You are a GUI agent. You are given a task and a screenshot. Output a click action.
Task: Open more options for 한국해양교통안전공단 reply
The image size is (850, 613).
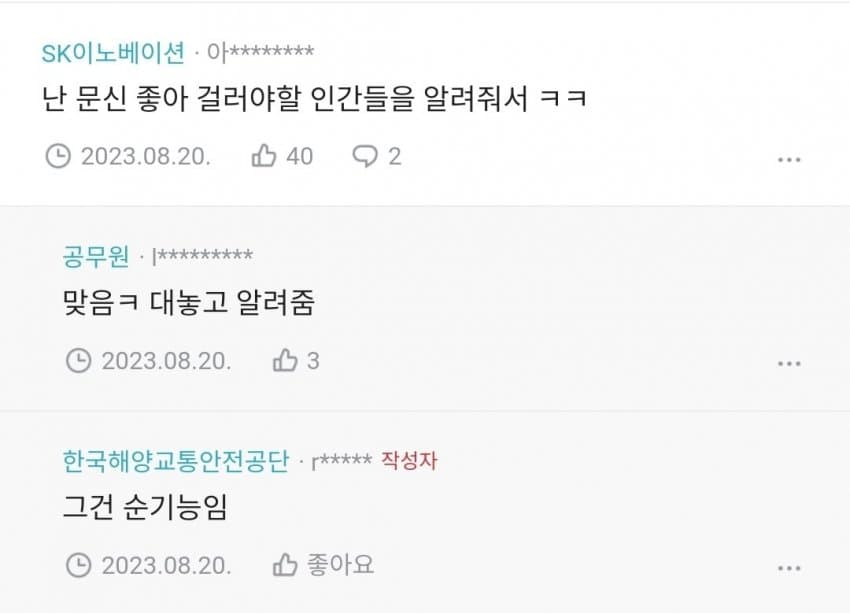(789, 567)
